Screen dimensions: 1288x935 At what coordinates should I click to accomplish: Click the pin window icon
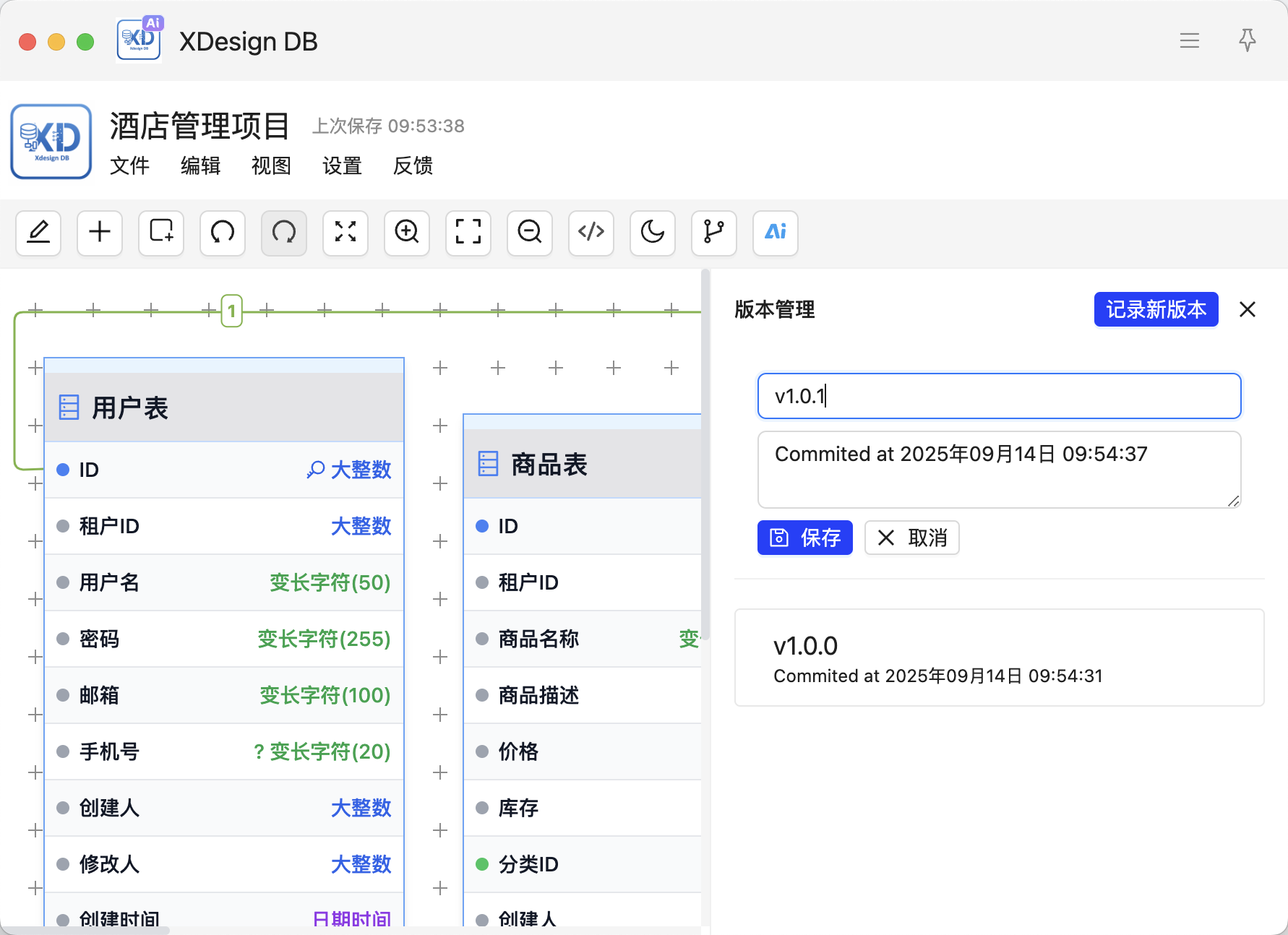(1248, 40)
